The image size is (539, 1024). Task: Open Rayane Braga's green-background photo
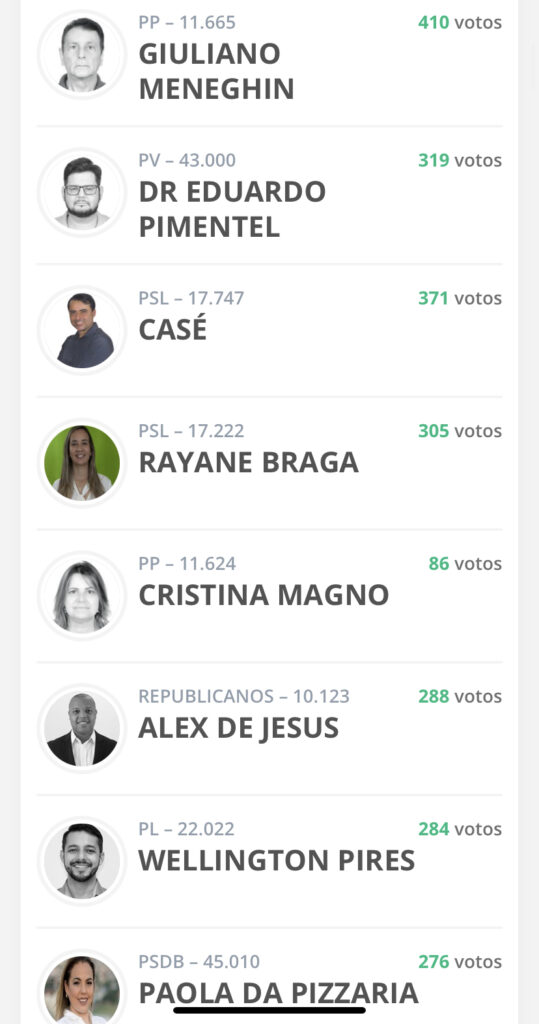pyautogui.click(x=82, y=462)
